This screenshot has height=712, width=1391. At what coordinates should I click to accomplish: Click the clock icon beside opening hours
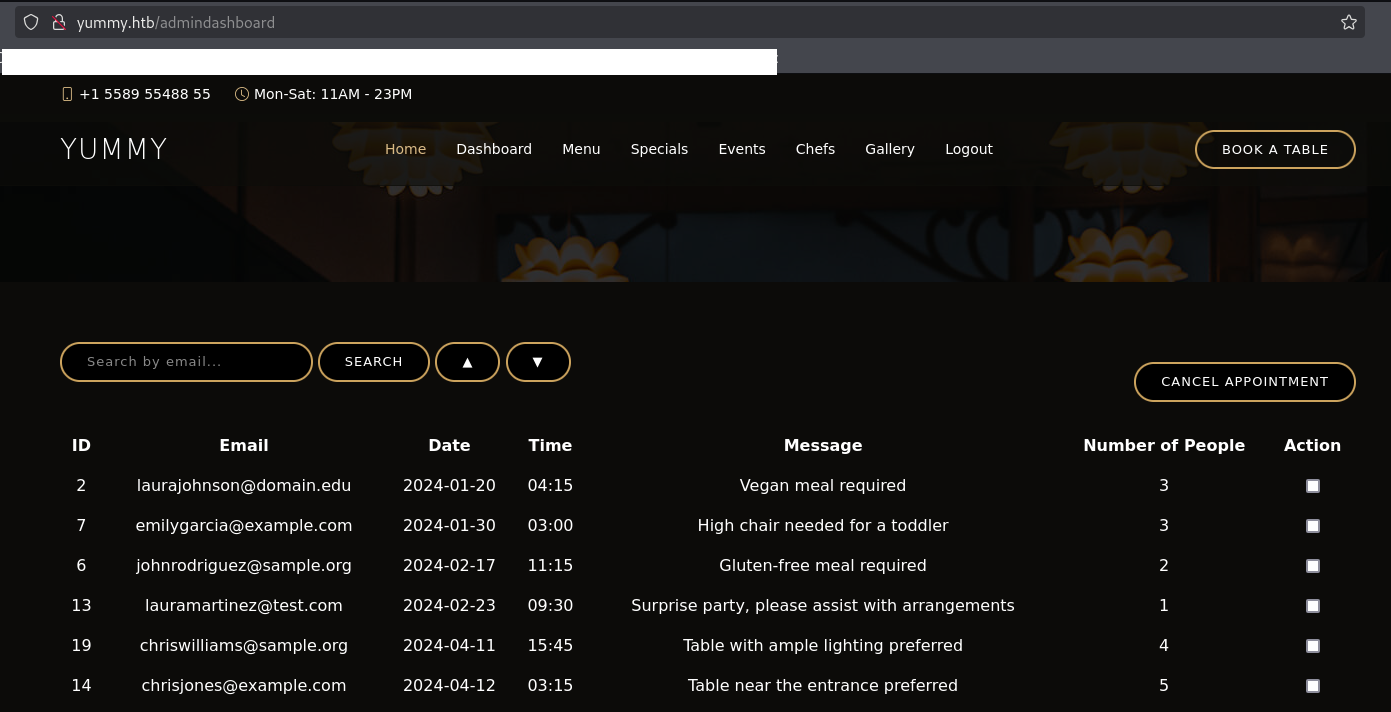pos(242,94)
